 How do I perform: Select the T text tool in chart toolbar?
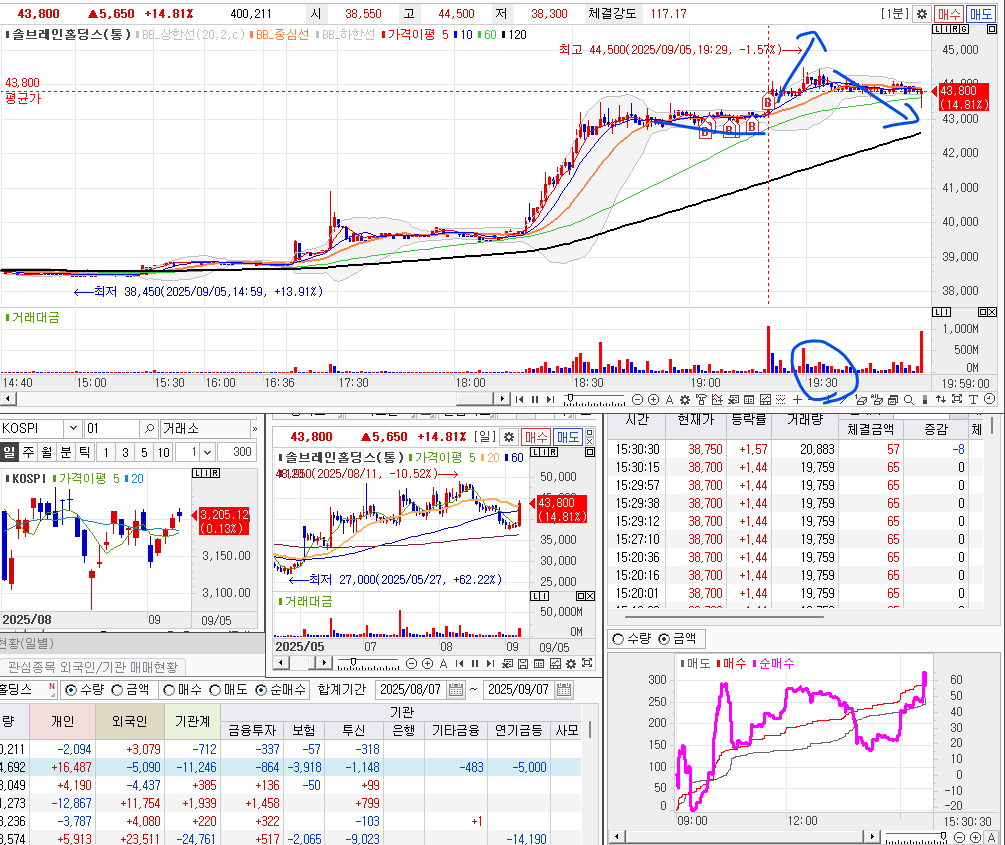click(x=973, y=399)
